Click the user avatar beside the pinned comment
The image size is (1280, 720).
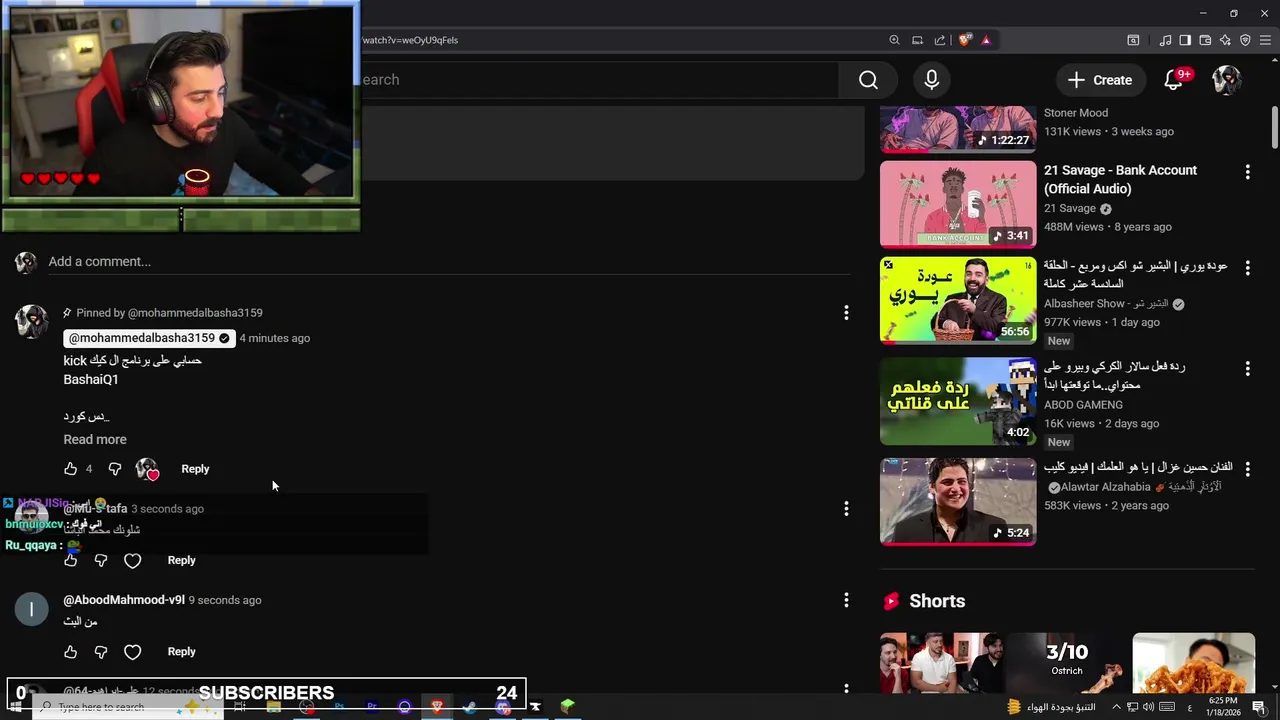tap(32, 322)
